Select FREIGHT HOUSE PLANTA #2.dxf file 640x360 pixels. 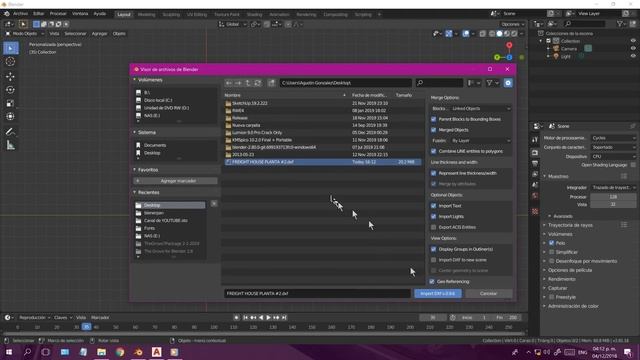point(322,162)
